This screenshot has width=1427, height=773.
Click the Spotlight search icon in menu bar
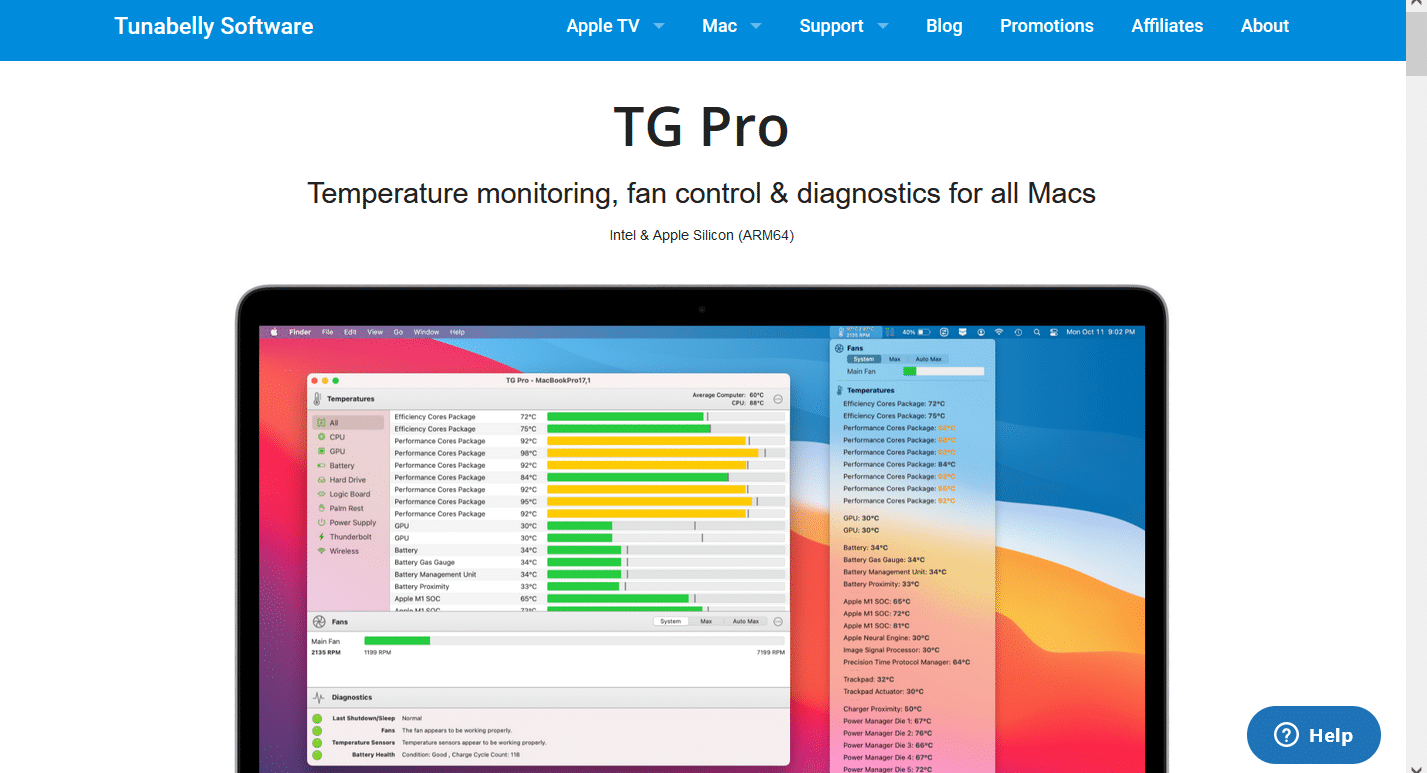1037,332
